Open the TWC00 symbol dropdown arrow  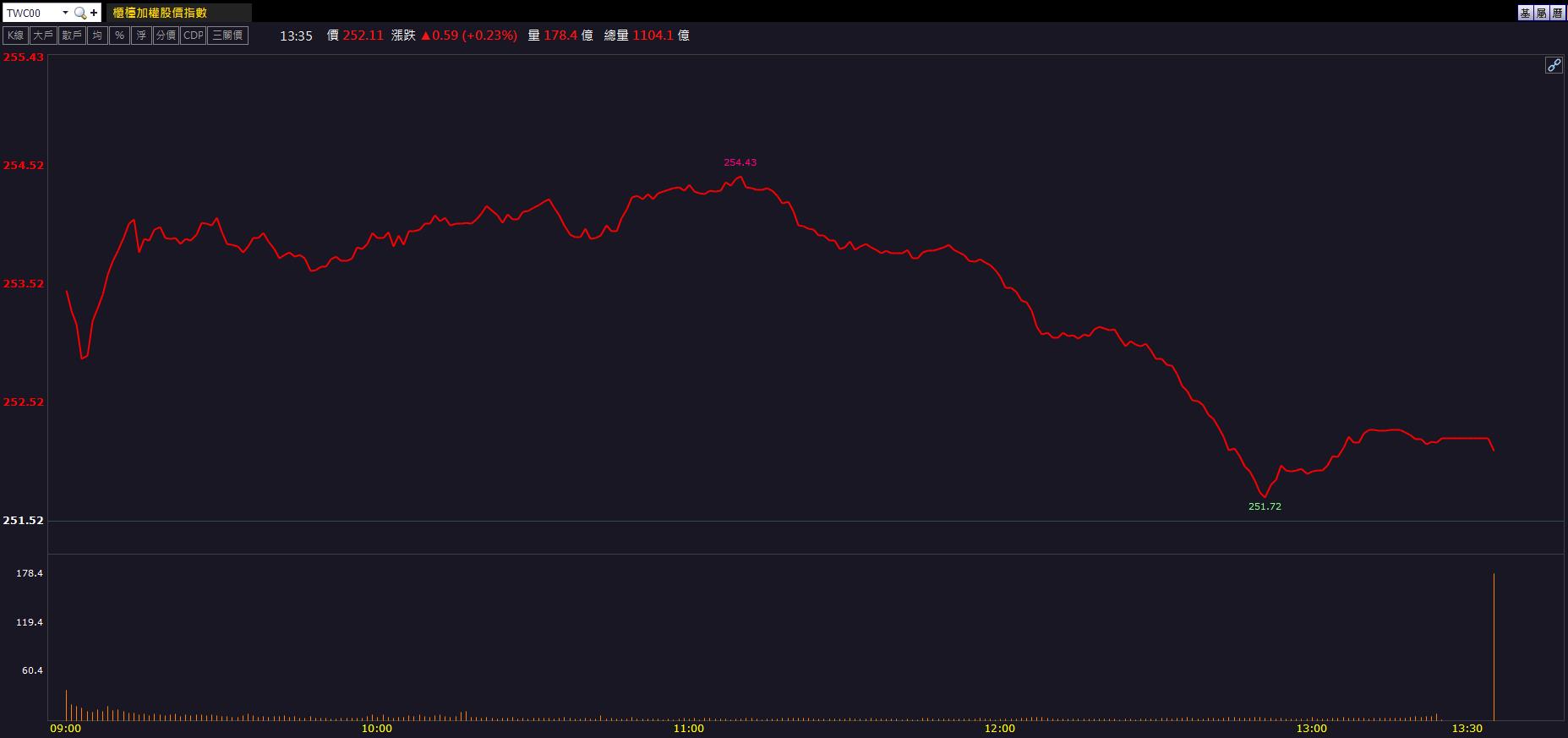click(65, 13)
